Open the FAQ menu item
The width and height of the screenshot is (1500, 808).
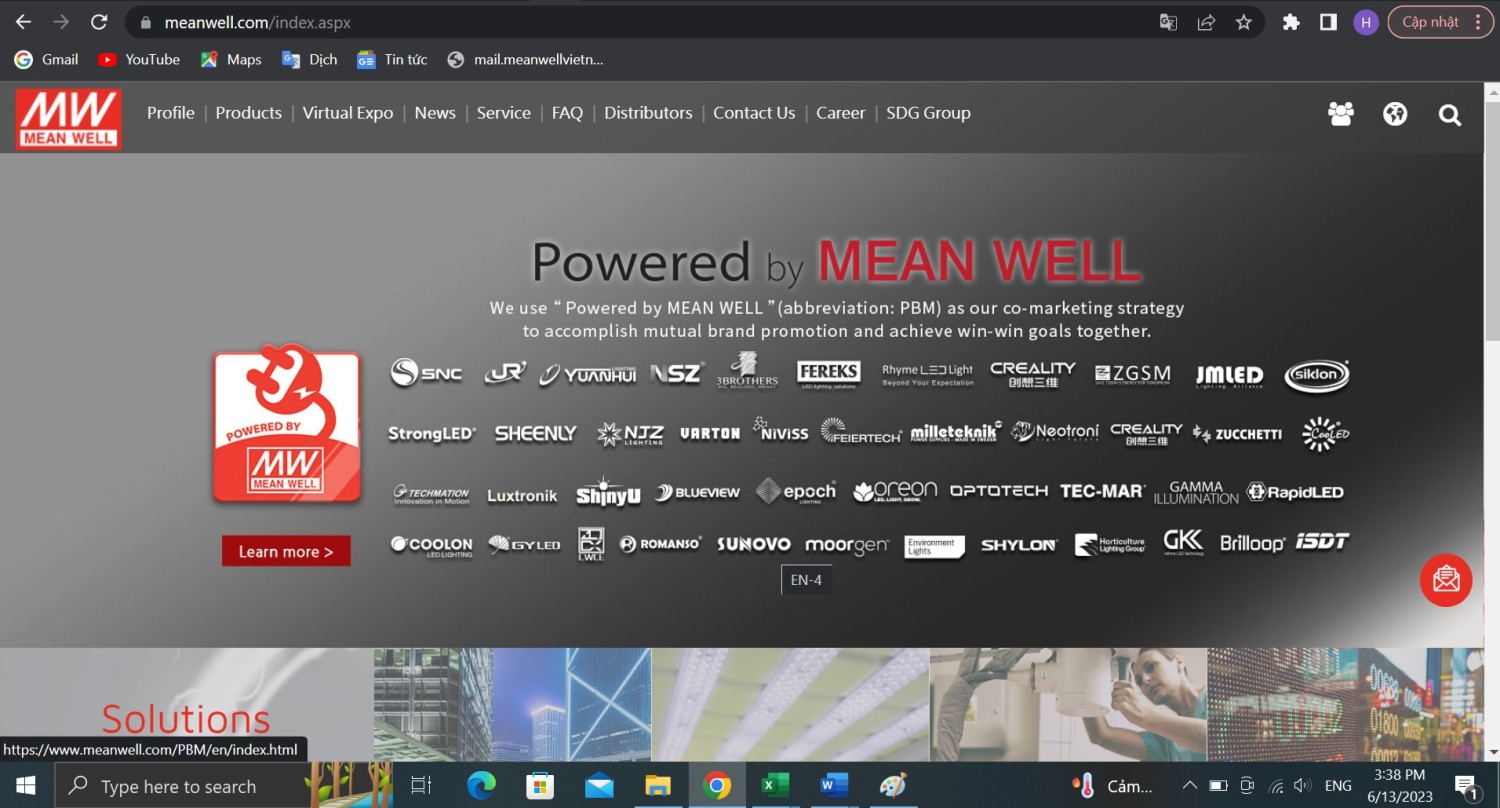(x=567, y=113)
